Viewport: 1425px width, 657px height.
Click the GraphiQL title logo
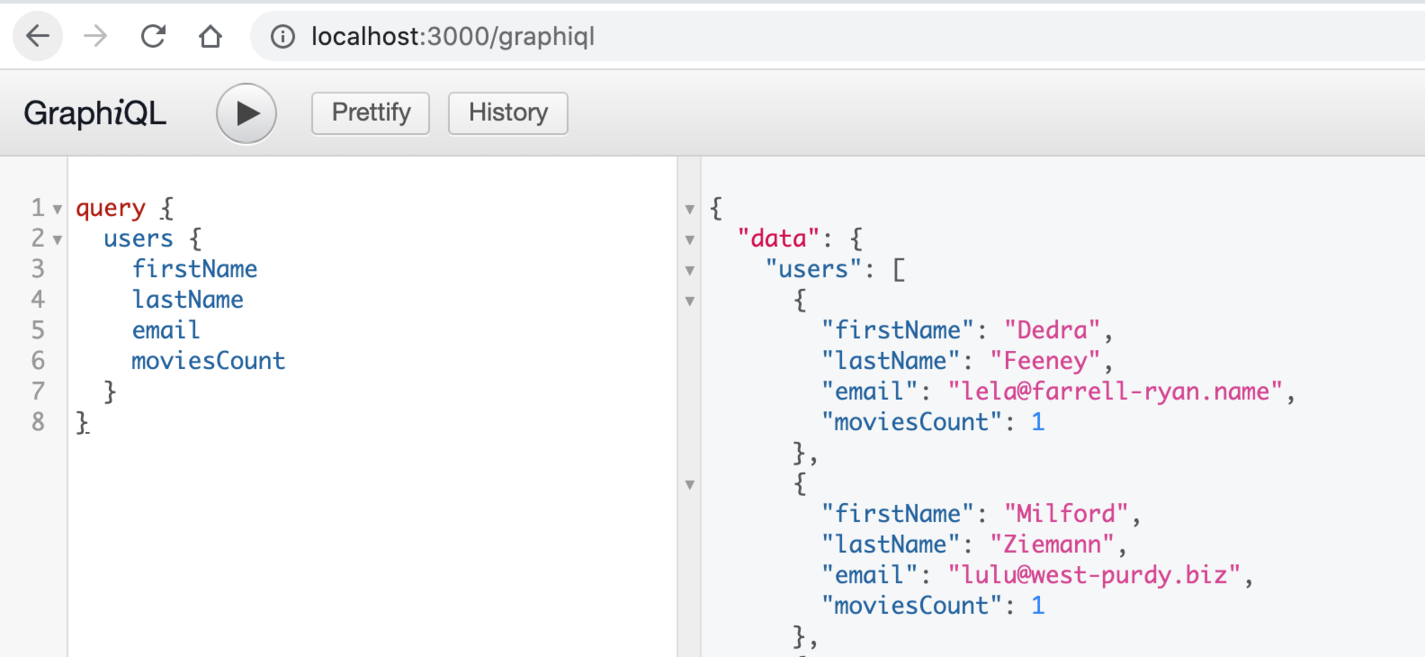point(95,113)
